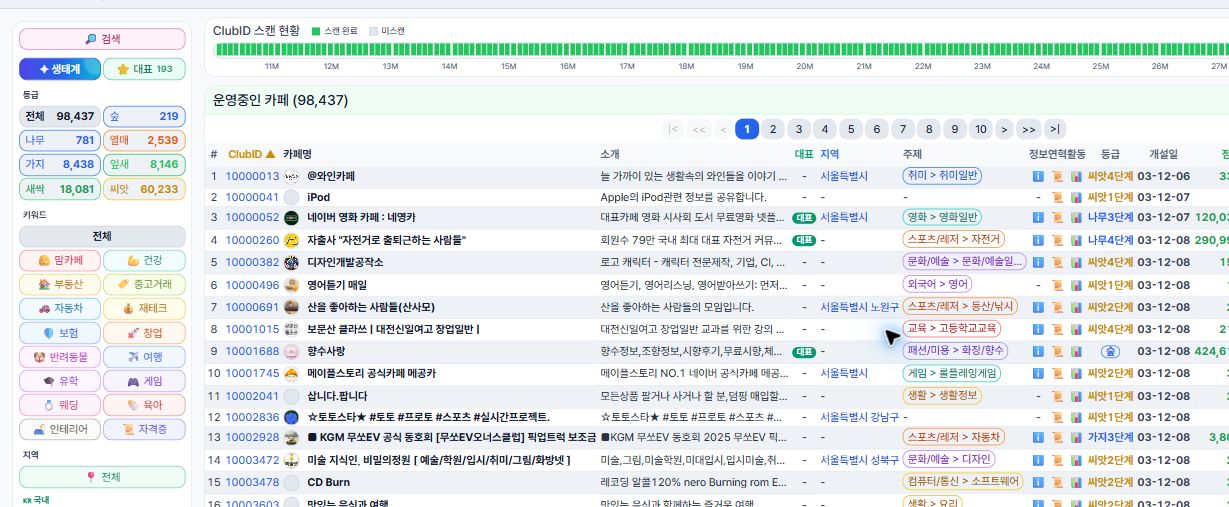Click the 주제 column header
1229x507 pixels.
click(x=912, y=154)
